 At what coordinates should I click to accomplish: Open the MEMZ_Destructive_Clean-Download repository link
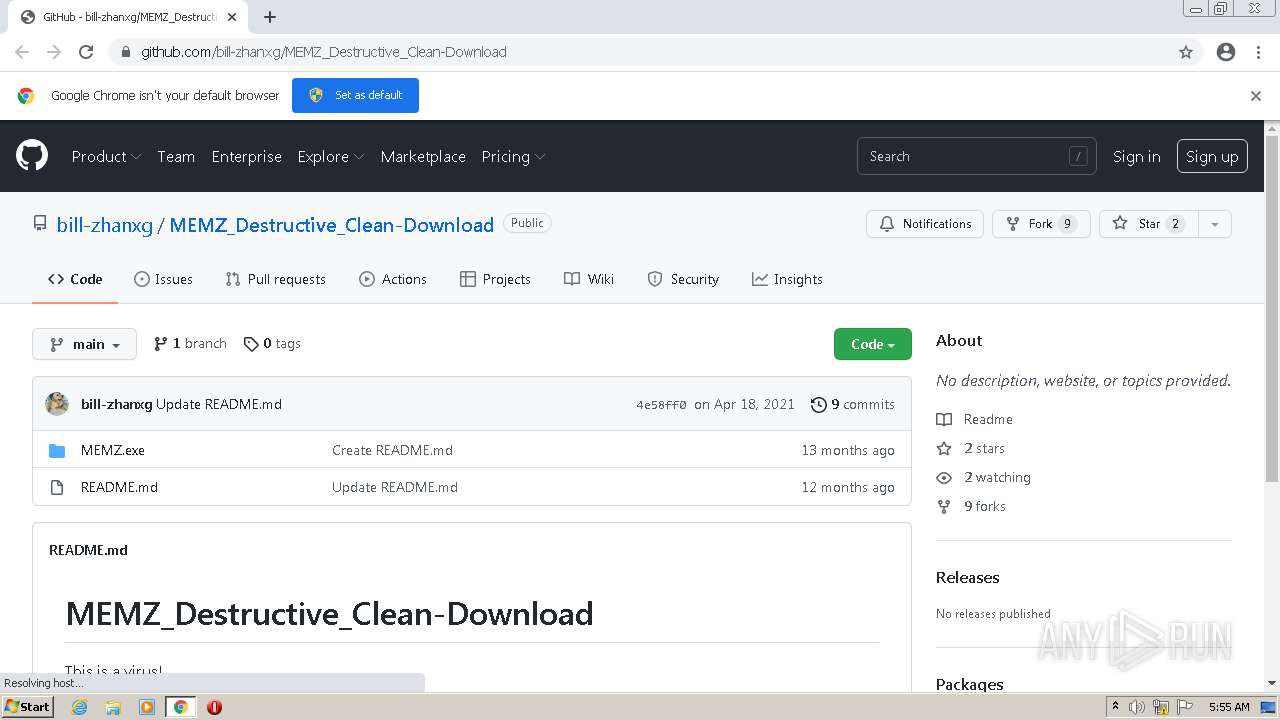(x=332, y=225)
